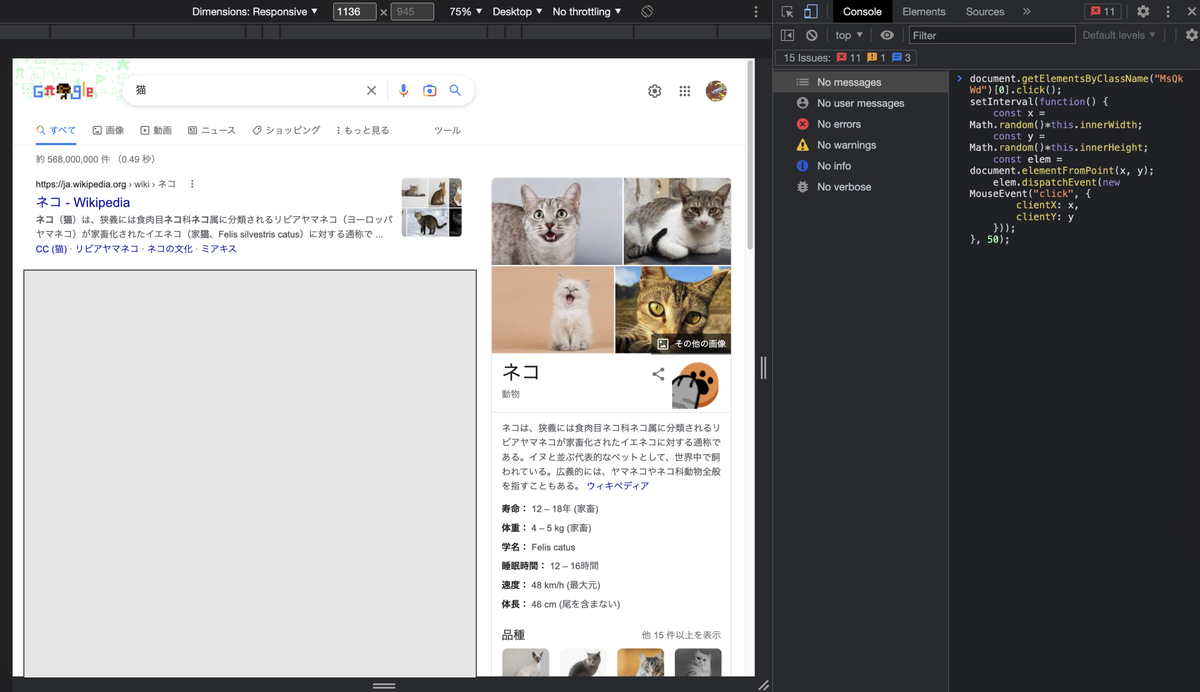Click the rotate viewport icon
Image resolution: width=1200 pixels, height=692 pixels.
[x=647, y=12]
